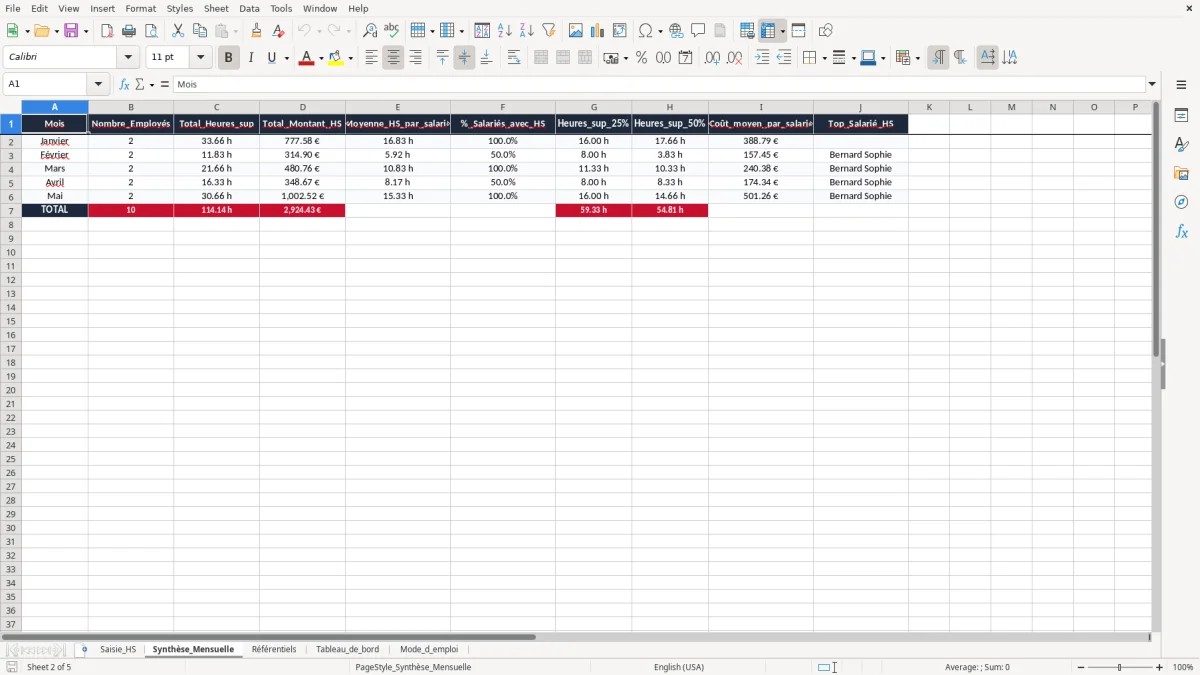The image size is (1200, 675).
Task: Open the Format menu
Action: [141, 8]
